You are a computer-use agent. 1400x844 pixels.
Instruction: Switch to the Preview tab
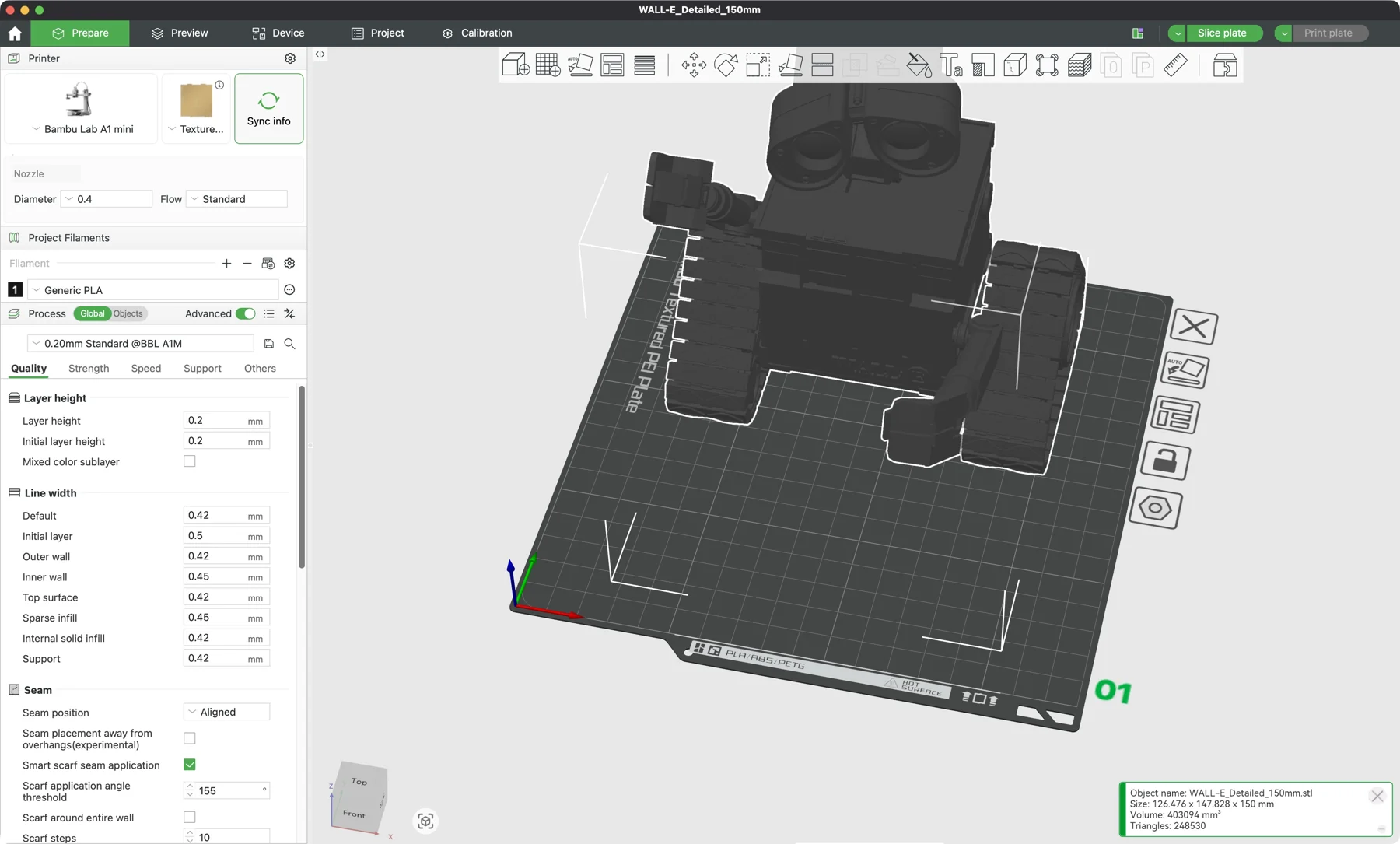[180, 33]
